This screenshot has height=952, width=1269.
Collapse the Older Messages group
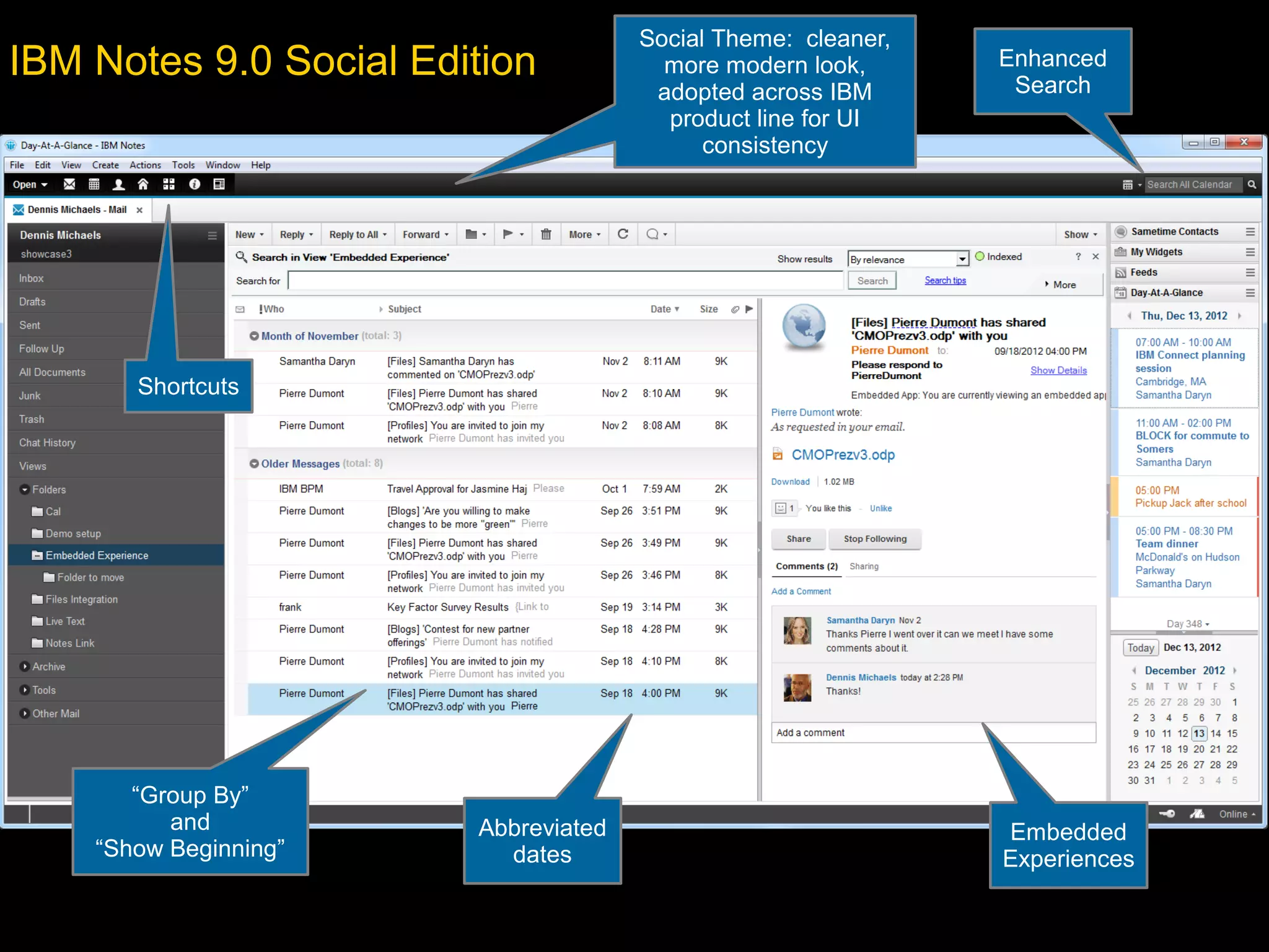coord(254,463)
